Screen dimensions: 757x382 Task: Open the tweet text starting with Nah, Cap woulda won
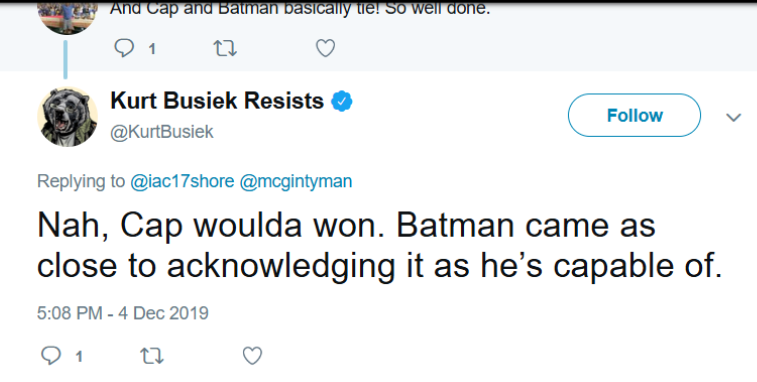379,246
